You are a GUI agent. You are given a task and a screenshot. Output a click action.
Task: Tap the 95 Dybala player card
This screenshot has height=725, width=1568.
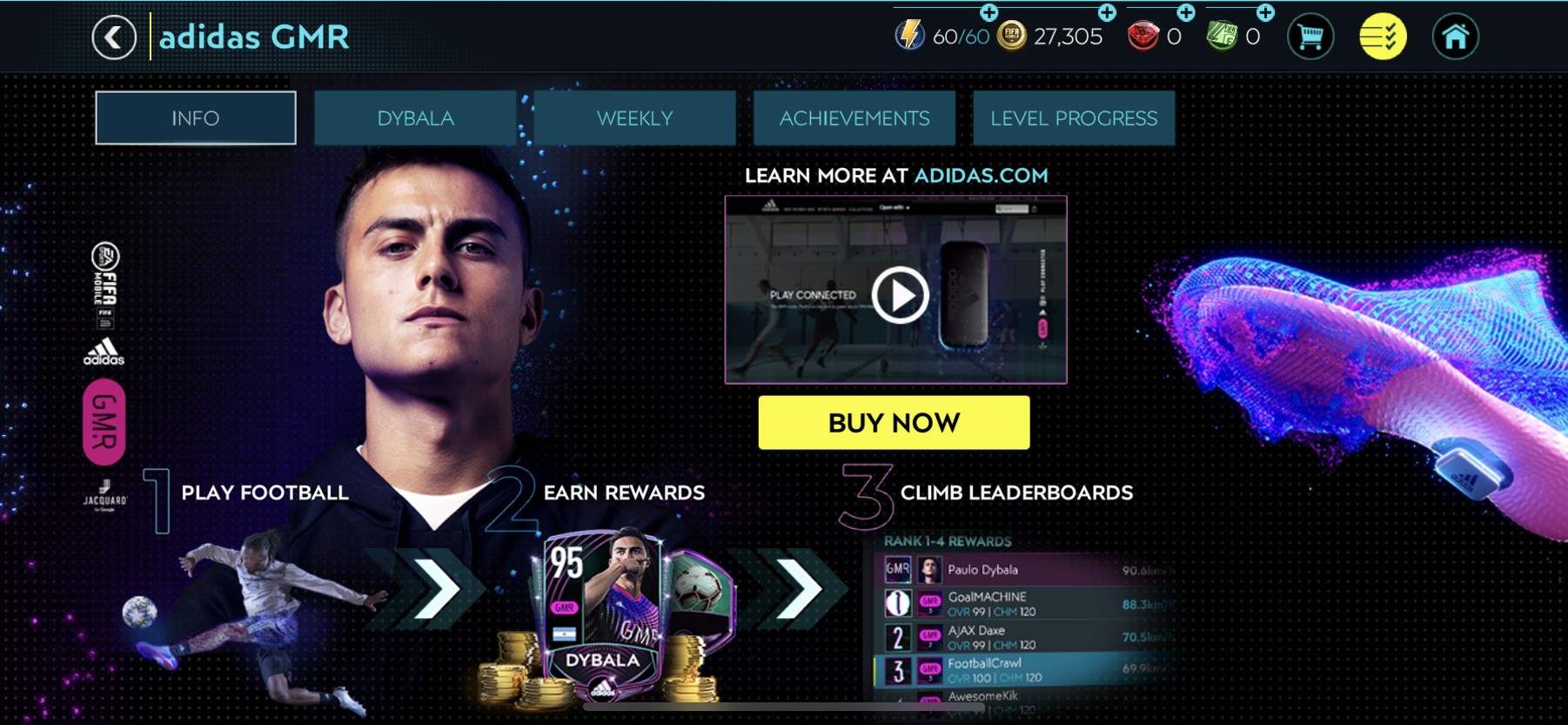click(601, 615)
